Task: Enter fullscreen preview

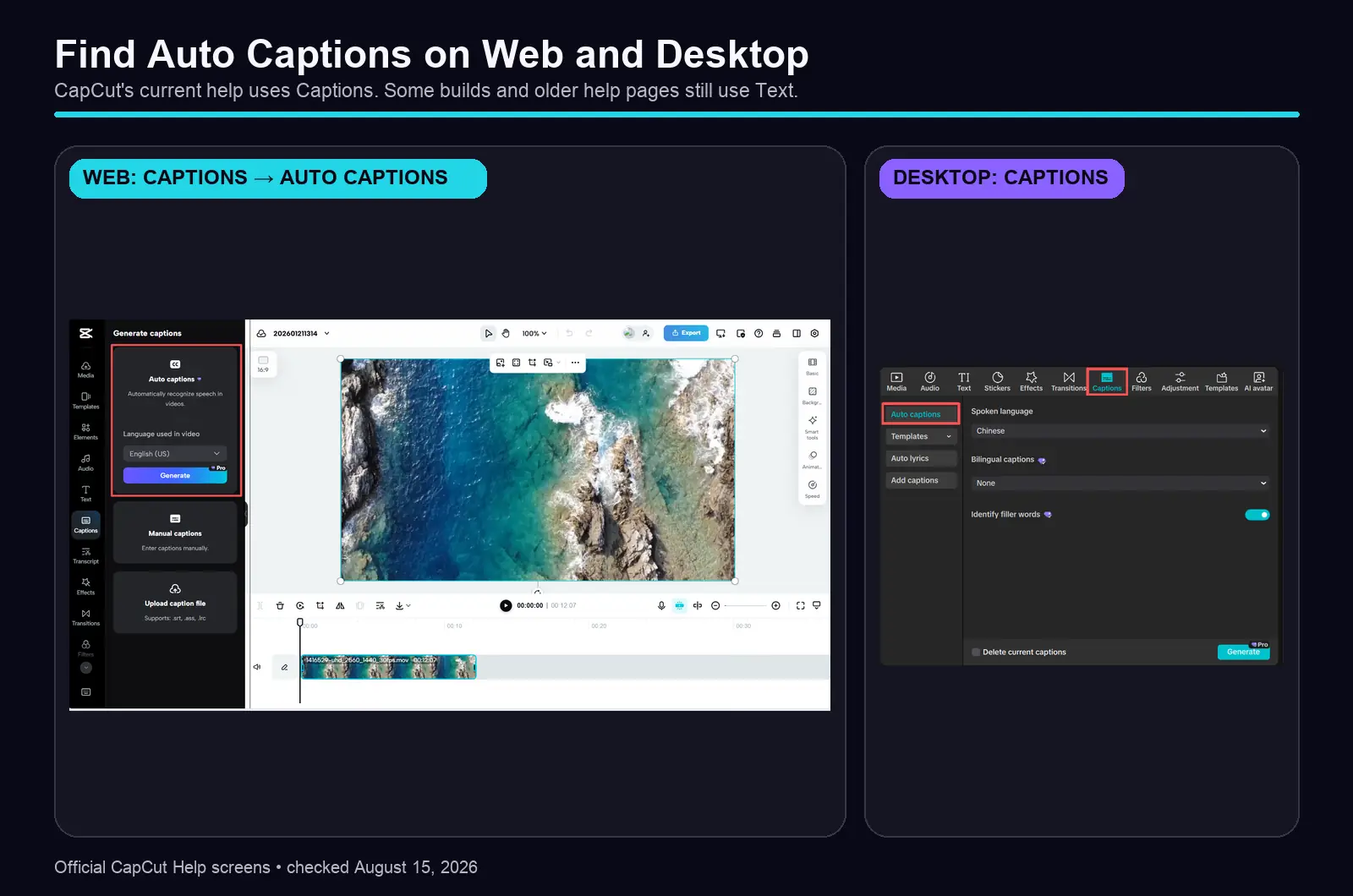Action: 800,605
